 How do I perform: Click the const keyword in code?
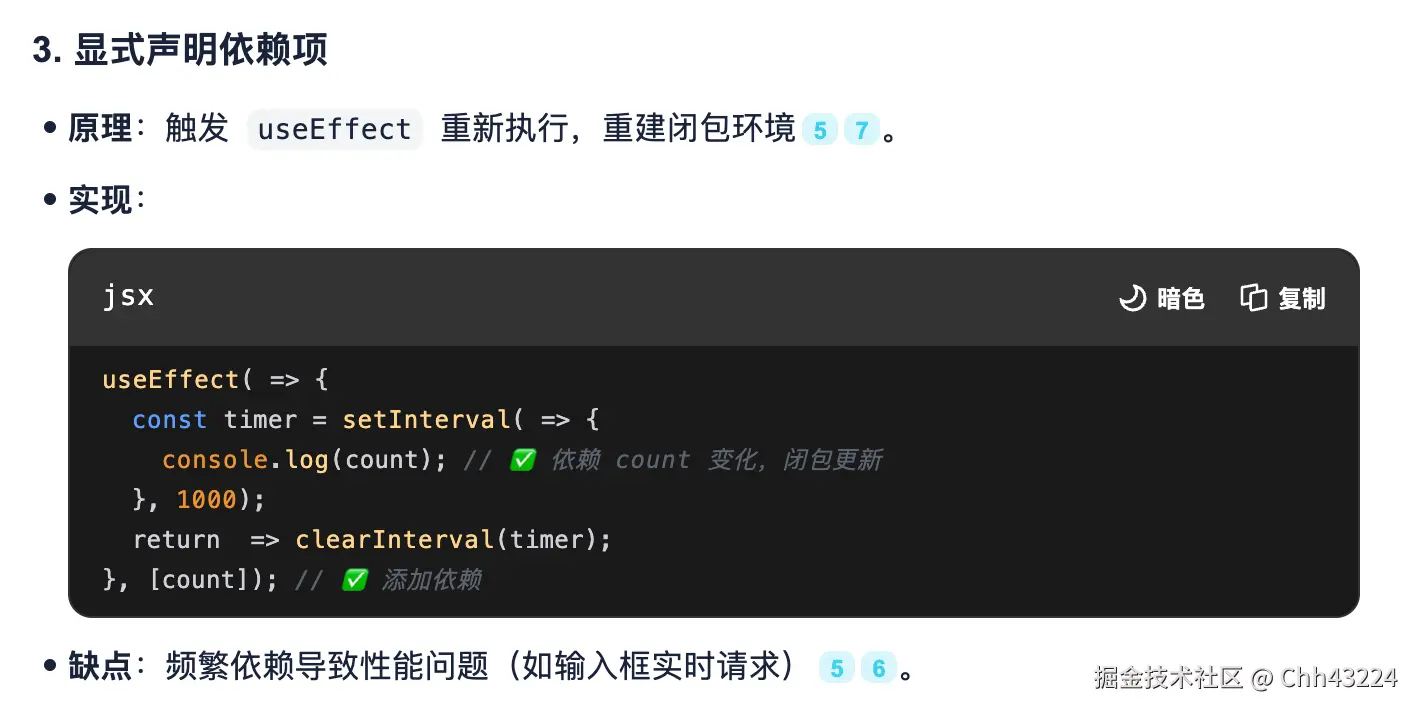click(169, 420)
